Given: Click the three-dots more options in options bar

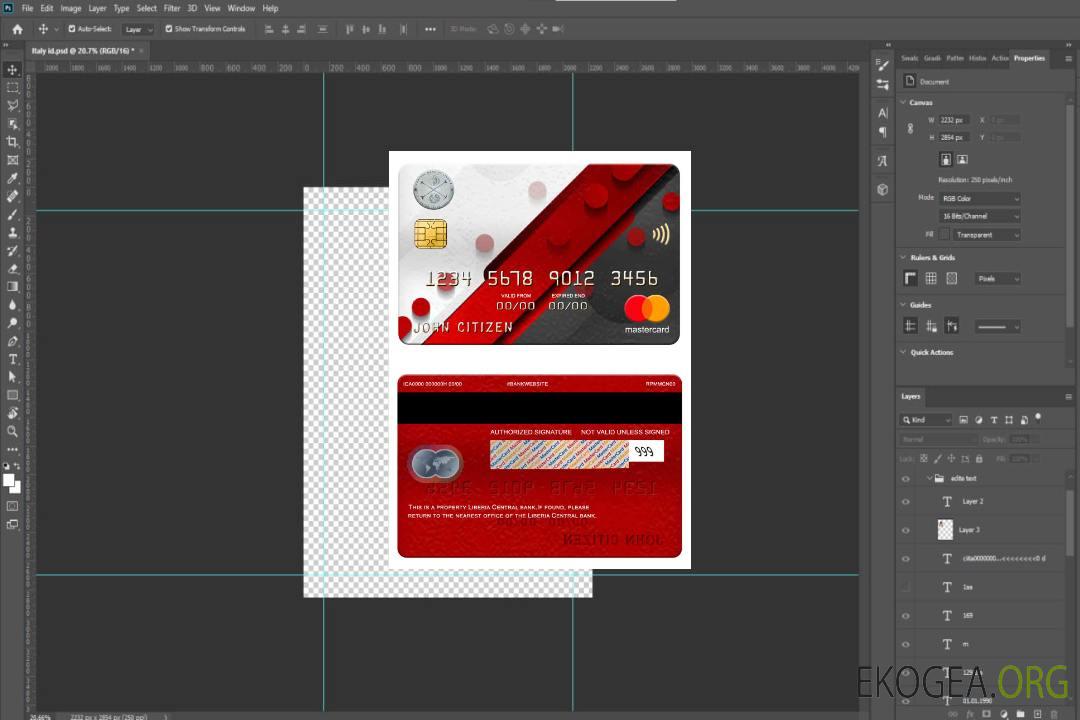Looking at the screenshot, I should click(430, 29).
